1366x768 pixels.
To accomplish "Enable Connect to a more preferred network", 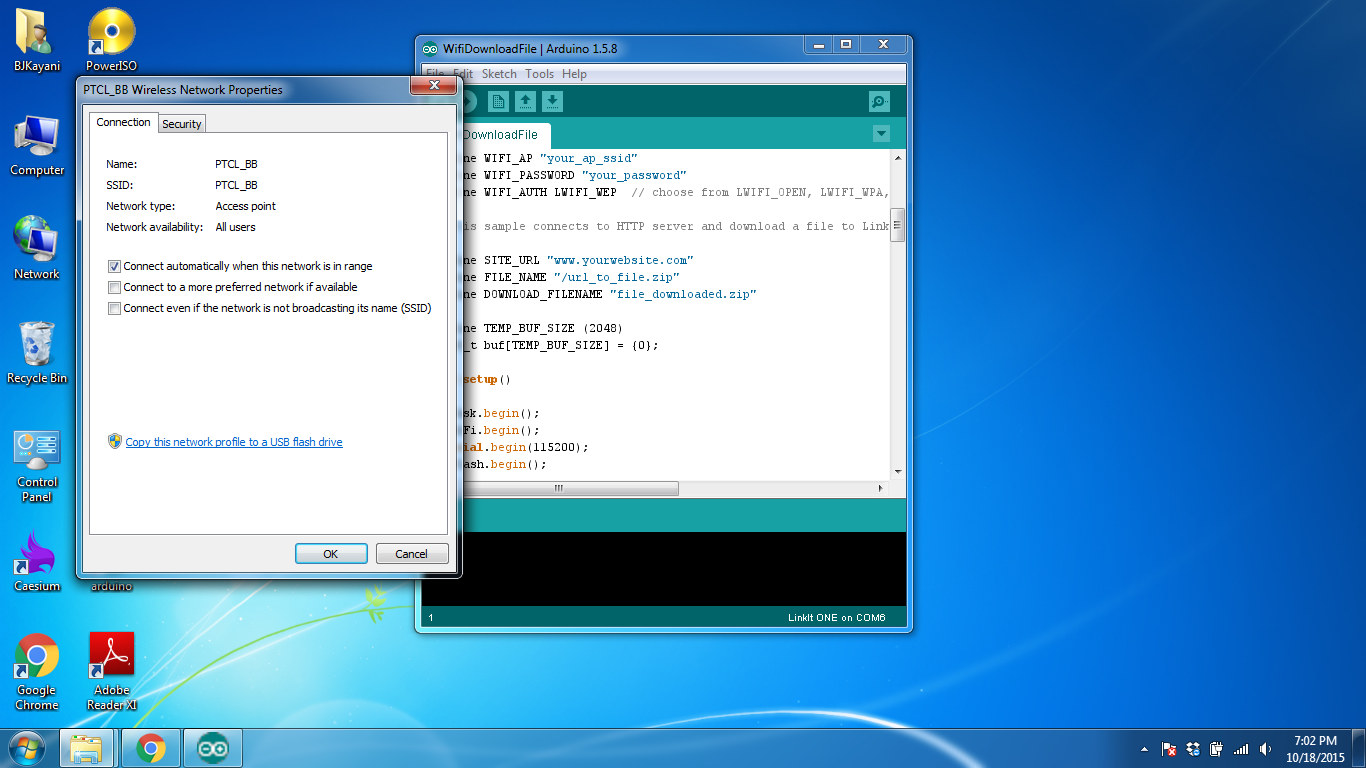I will click(x=114, y=288).
